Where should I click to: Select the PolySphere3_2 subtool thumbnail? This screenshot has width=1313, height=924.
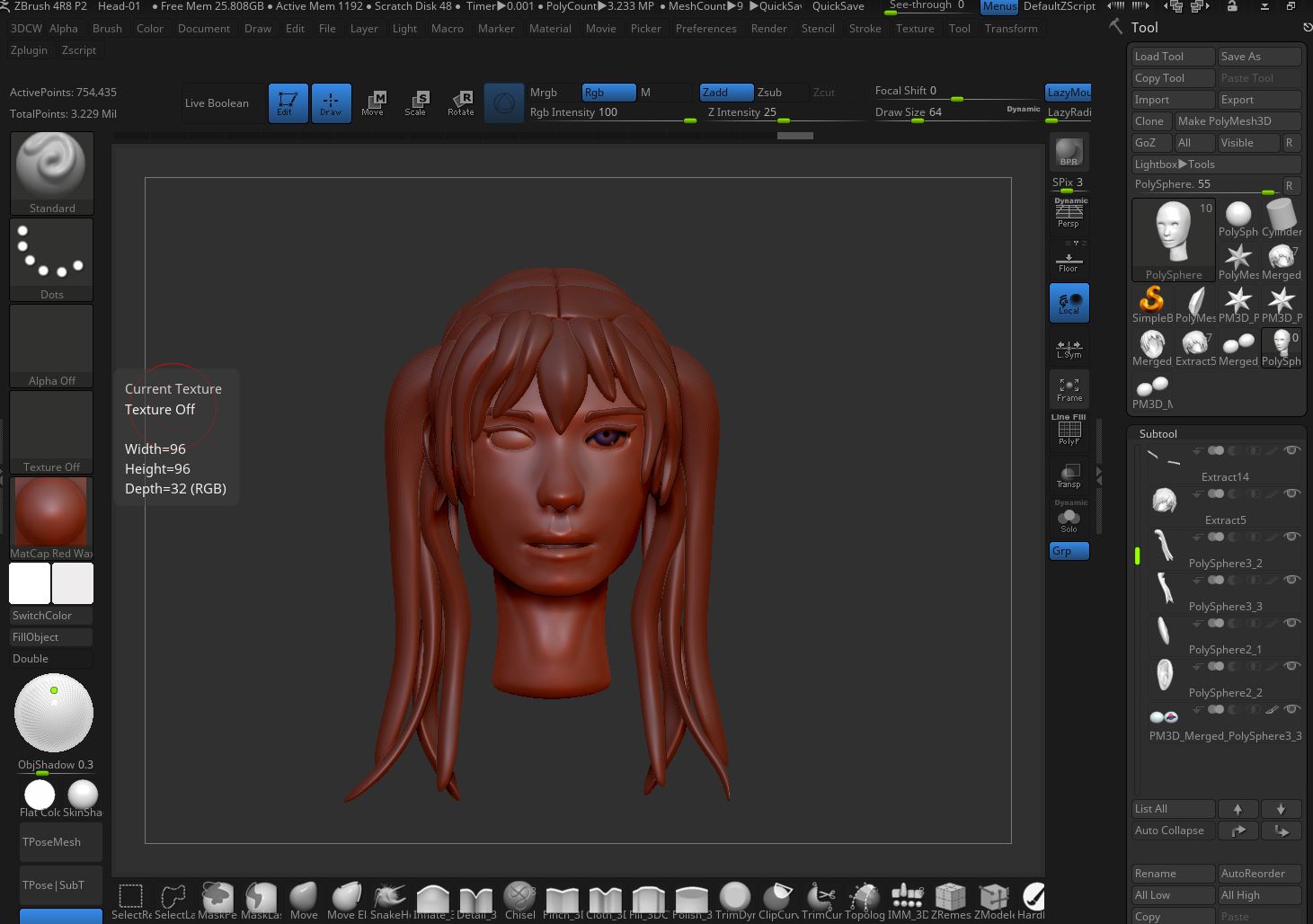pos(1164,546)
